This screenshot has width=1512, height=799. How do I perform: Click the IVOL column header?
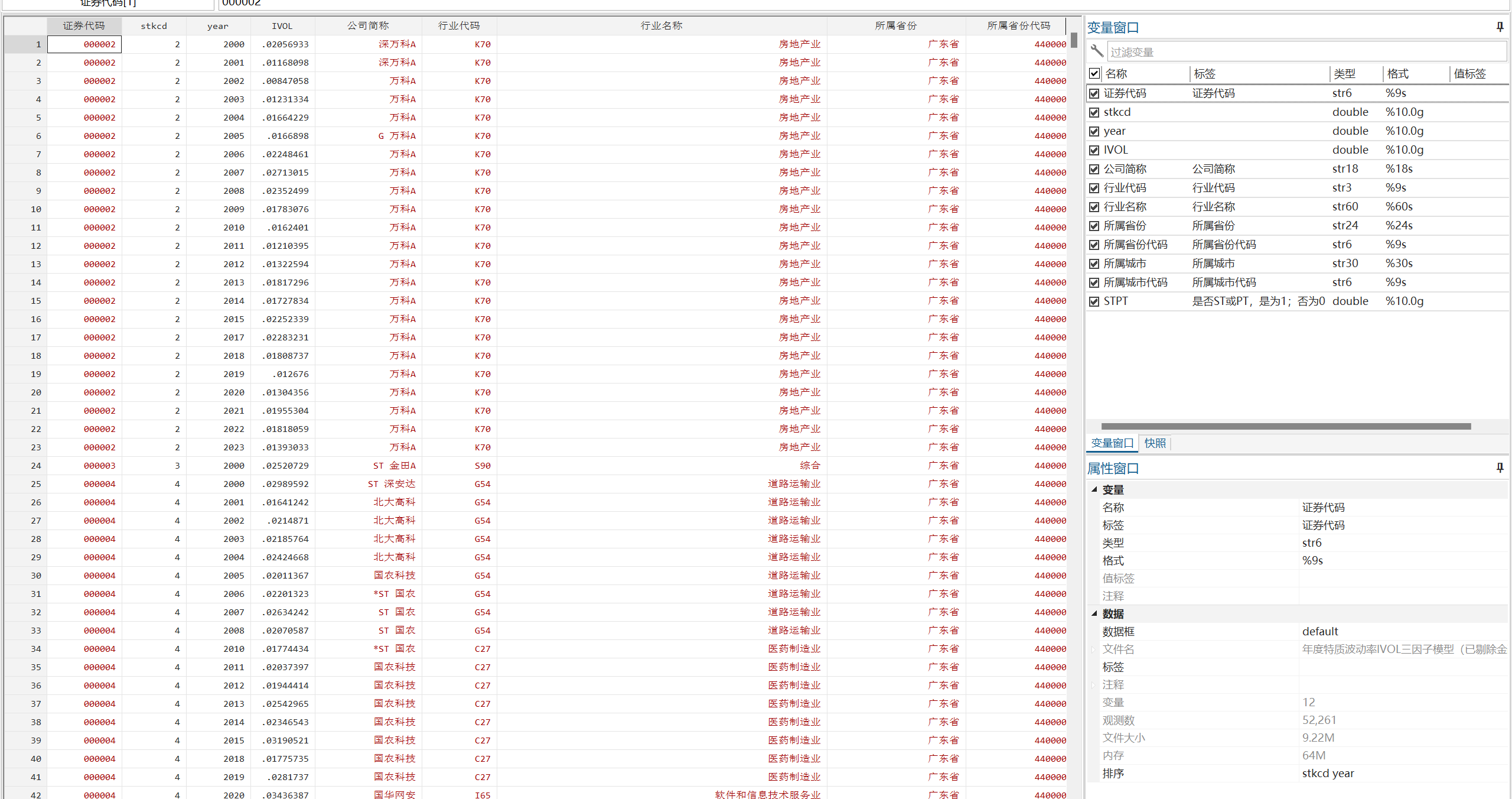pos(282,26)
